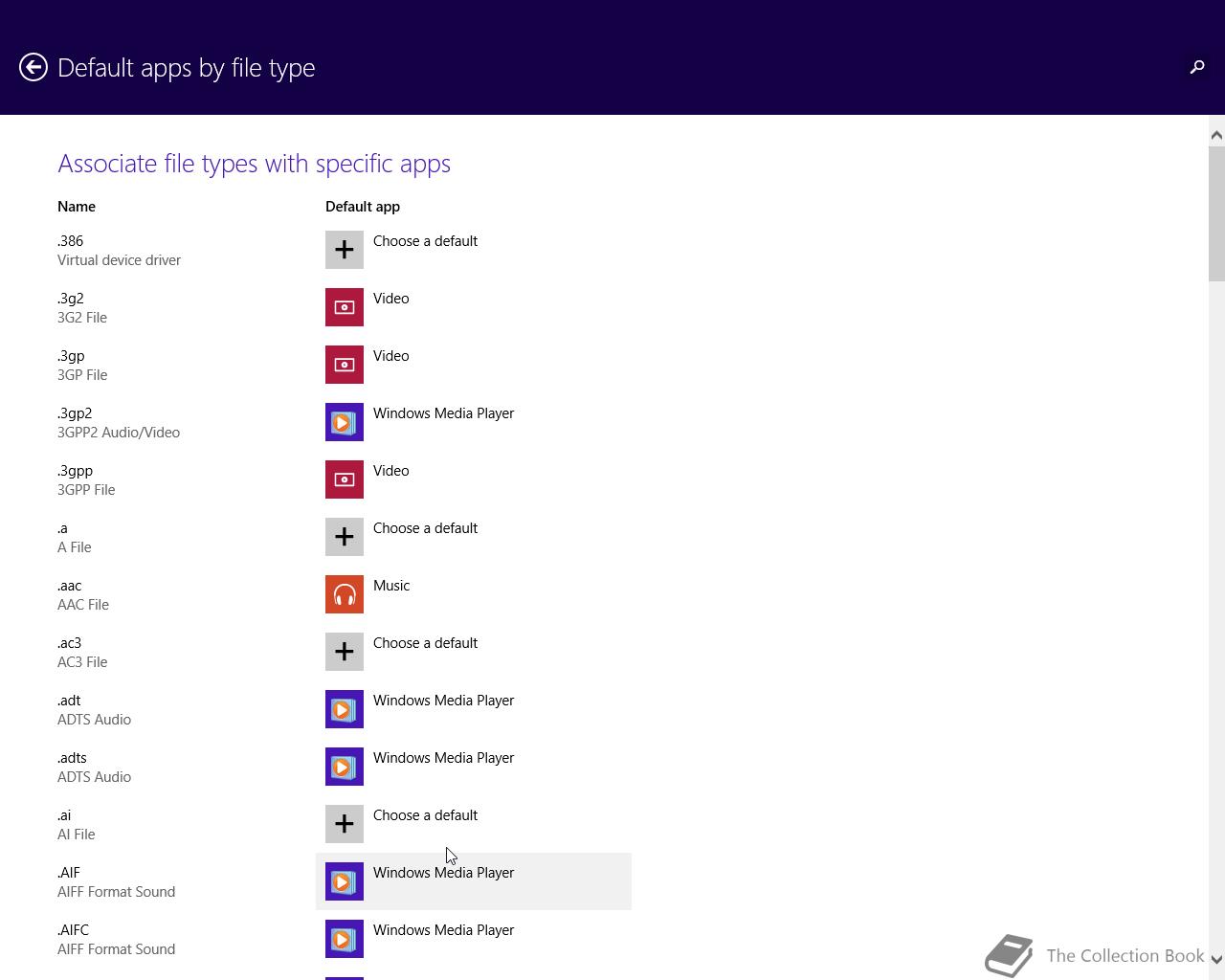Change Windows Media Player label for .adt
Screen dimensions: 1225x980
click(x=444, y=701)
